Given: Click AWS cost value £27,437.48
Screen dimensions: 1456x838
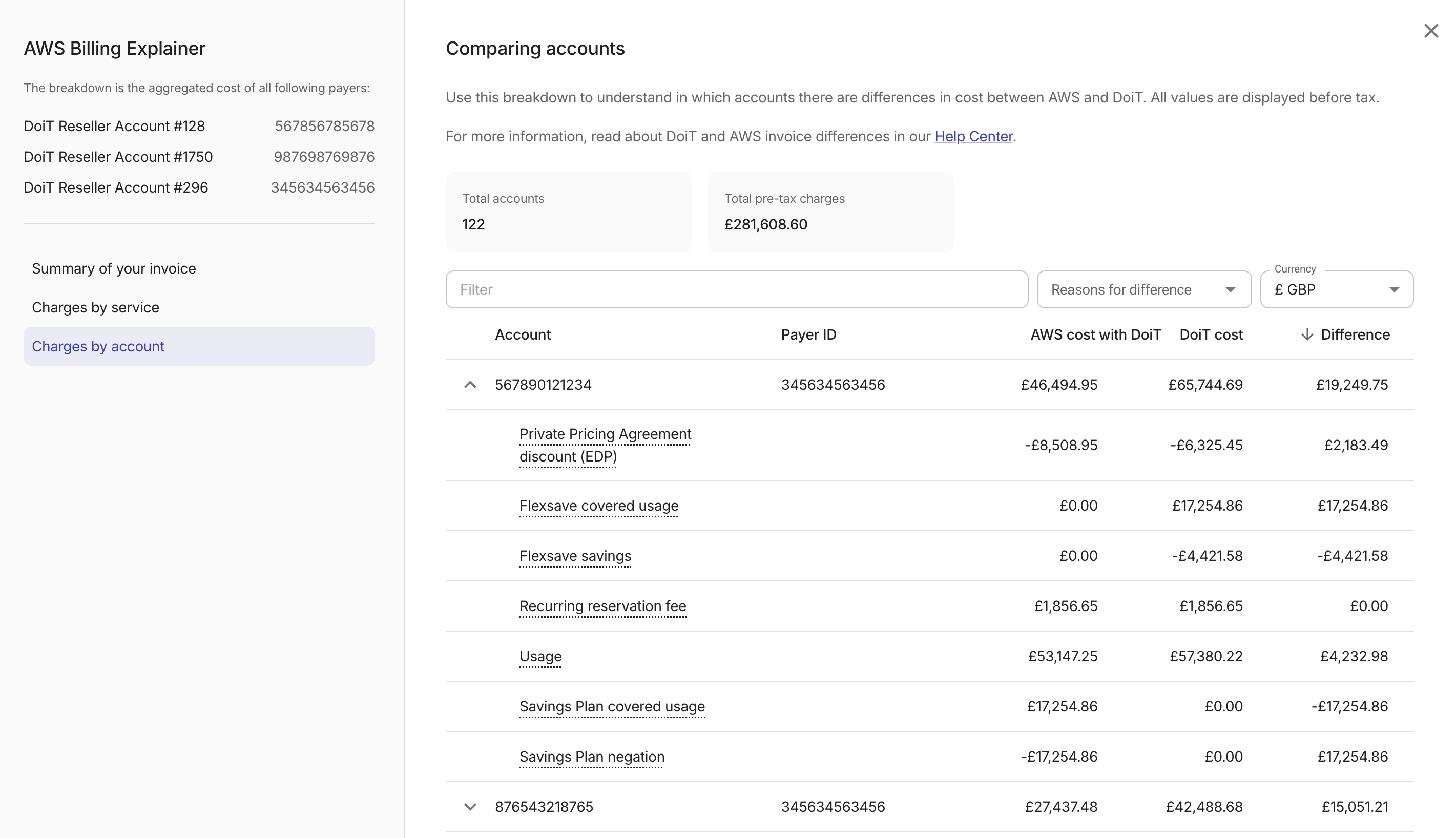Looking at the screenshot, I should 1060,807.
